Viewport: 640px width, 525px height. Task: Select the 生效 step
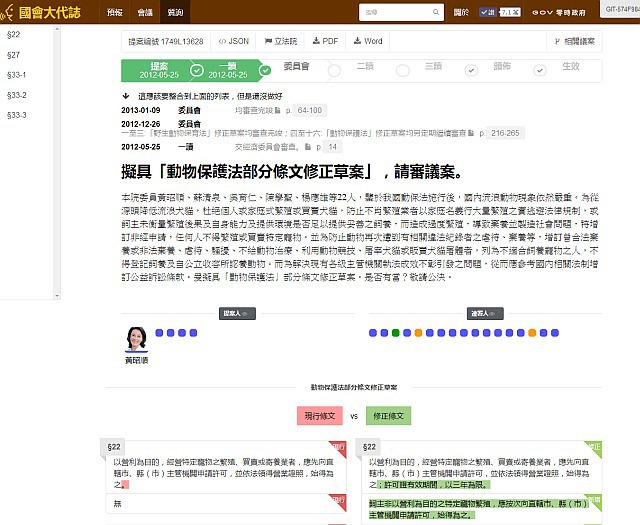point(571,66)
